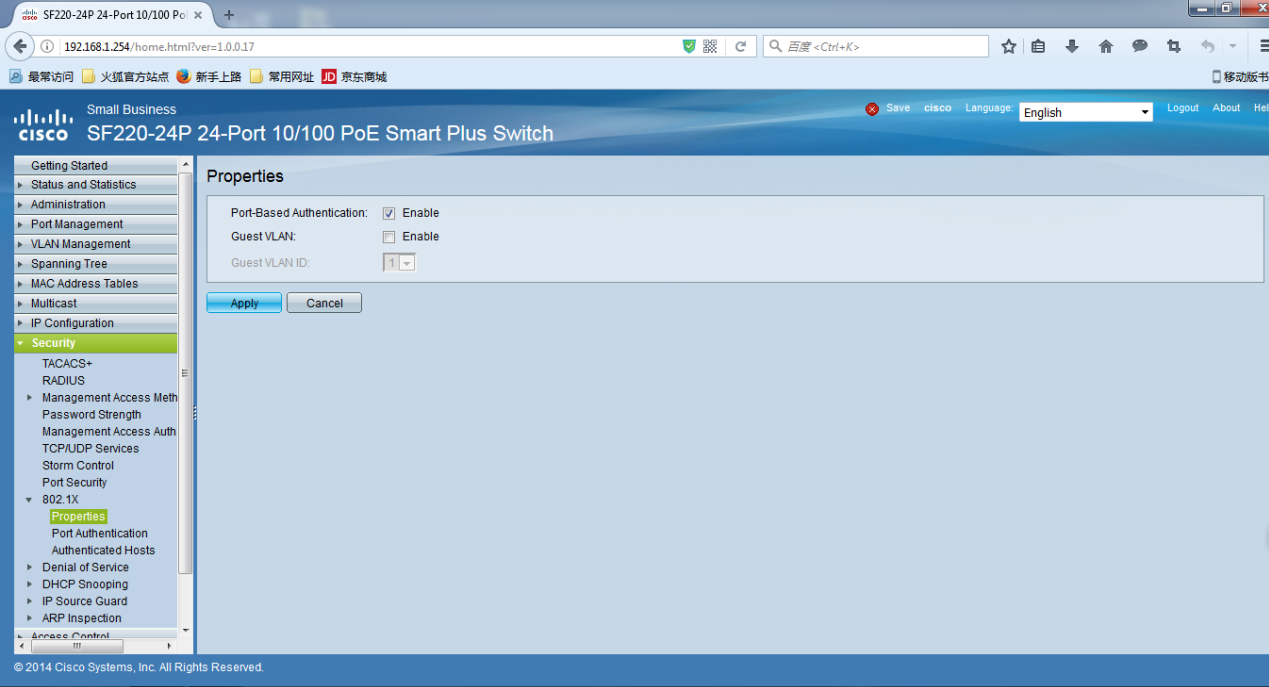Screen dimensions: 1269x687
Task: Expand the Multicast menu
Action: (x=96, y=303)
